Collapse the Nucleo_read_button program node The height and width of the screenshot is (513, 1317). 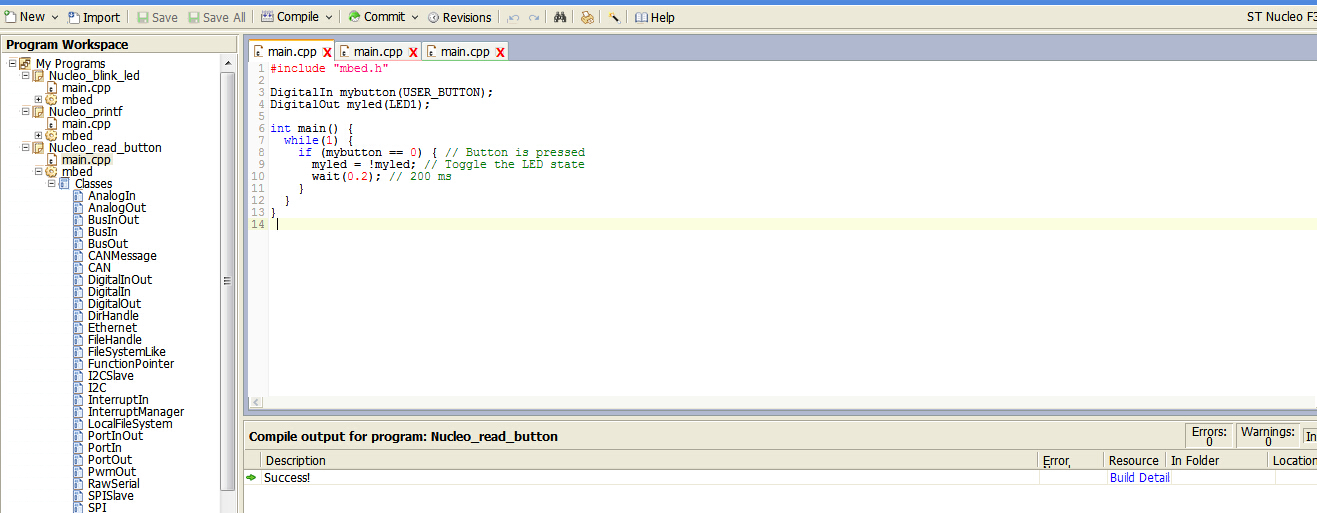26,148
